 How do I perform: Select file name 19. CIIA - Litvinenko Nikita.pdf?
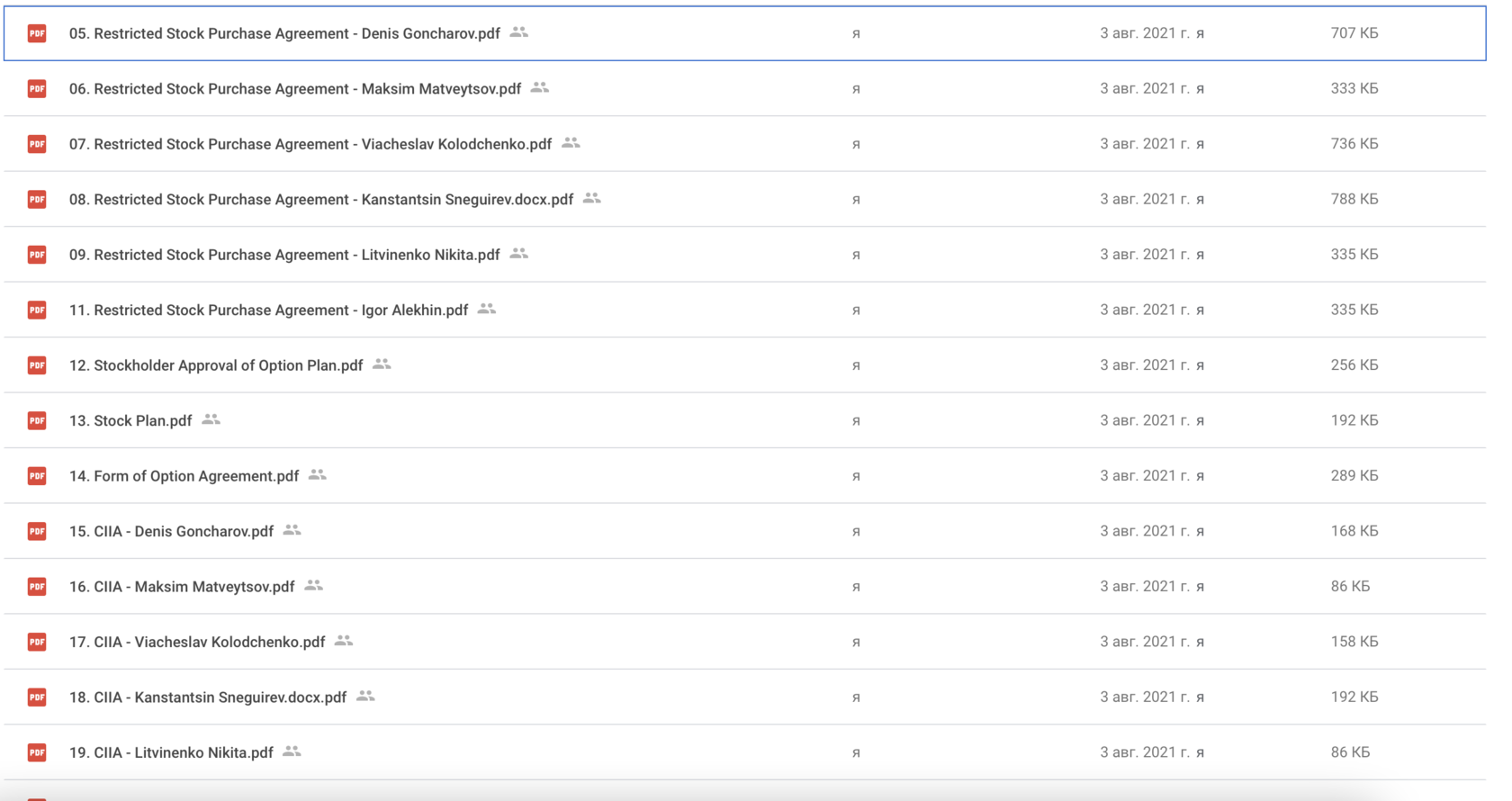[171, 753]
